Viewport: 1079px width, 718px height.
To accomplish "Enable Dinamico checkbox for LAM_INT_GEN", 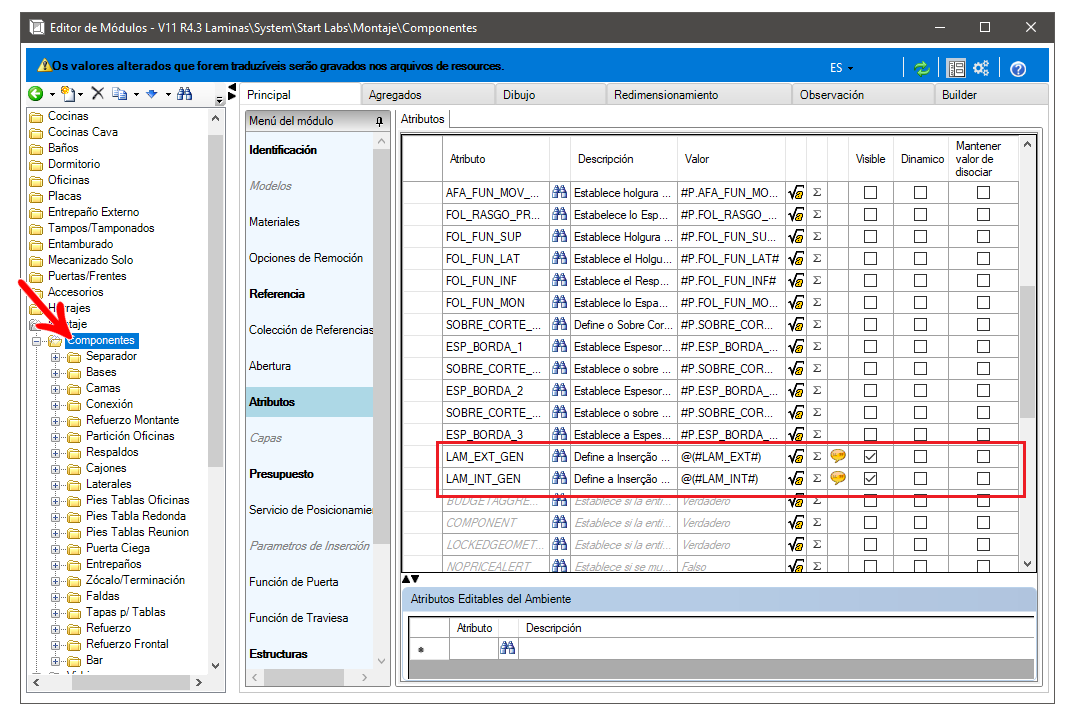I will tap(920, 478).
